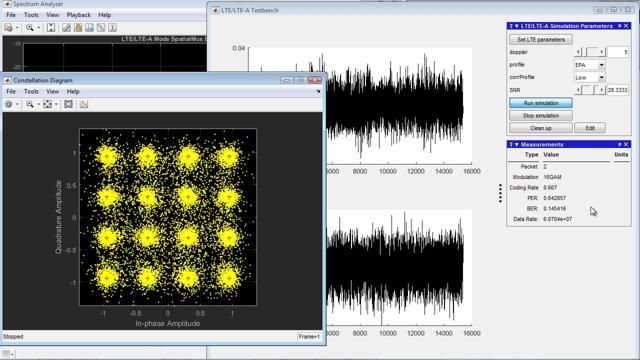This screenshot has height=360, width=640.
Task: Open File menu in Spectrum Analyzer
Action: coord(11,15)
